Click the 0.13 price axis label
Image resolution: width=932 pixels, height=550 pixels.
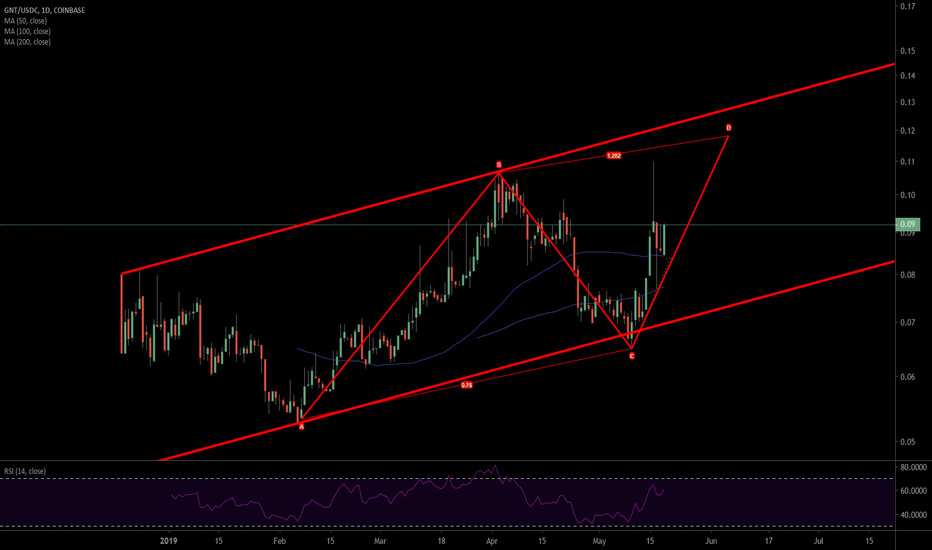coord(908,102)
